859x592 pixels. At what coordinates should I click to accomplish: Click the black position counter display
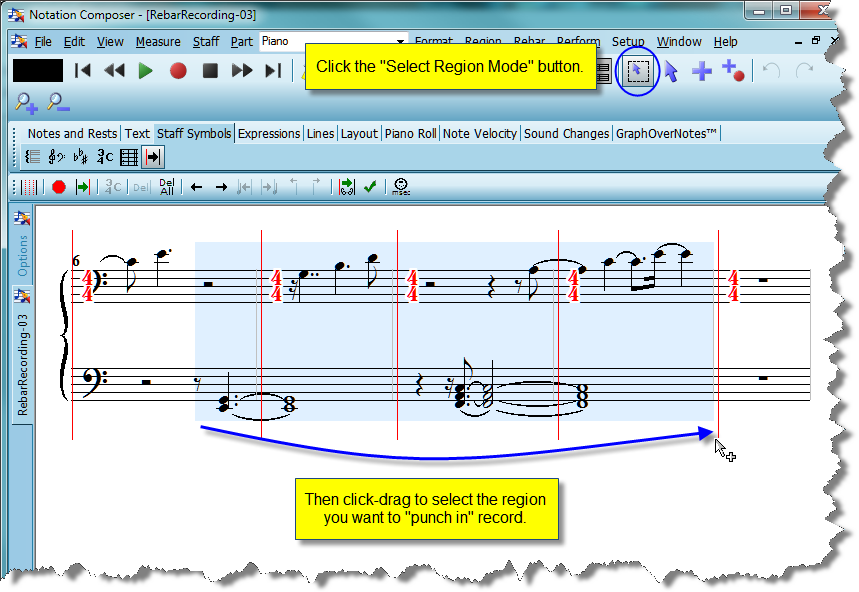(x=38, y=71)
